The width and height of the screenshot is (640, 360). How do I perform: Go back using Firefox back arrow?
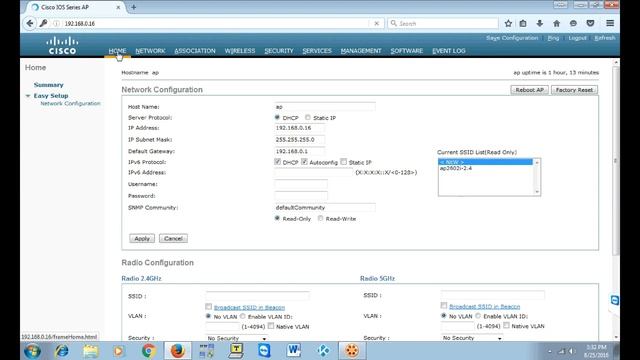tap(30, 23)
